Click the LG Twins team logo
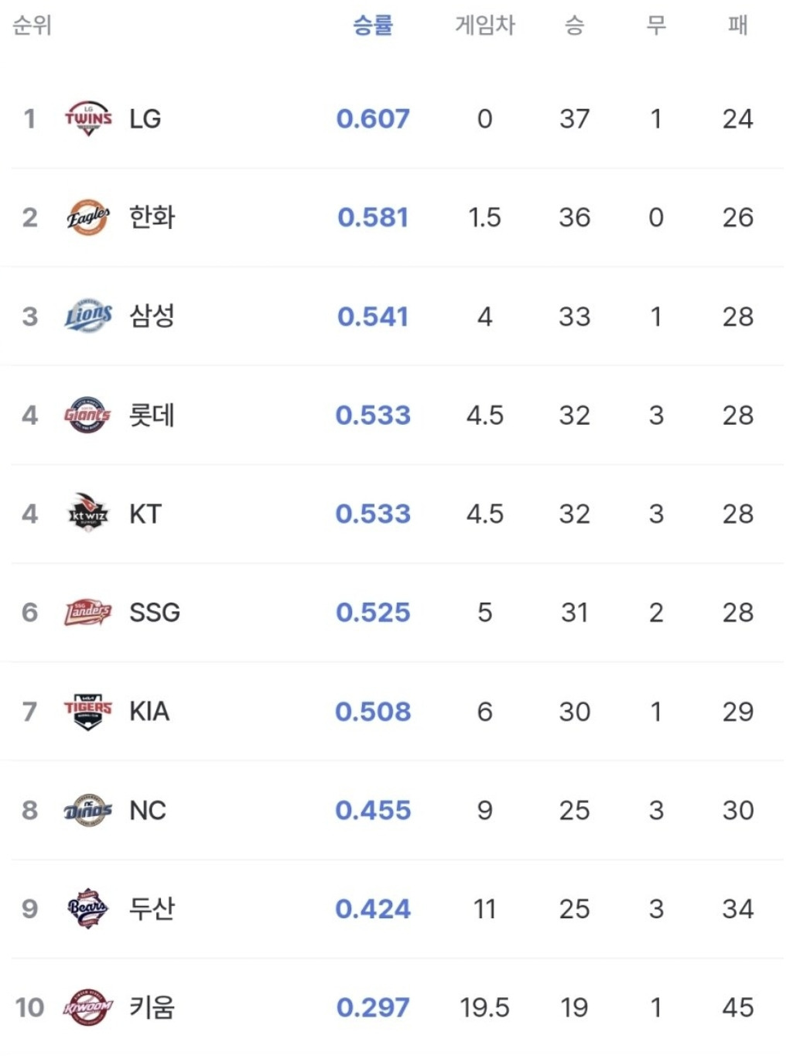800x1056 pixels. pyautogui.click(x=88, y=119)
